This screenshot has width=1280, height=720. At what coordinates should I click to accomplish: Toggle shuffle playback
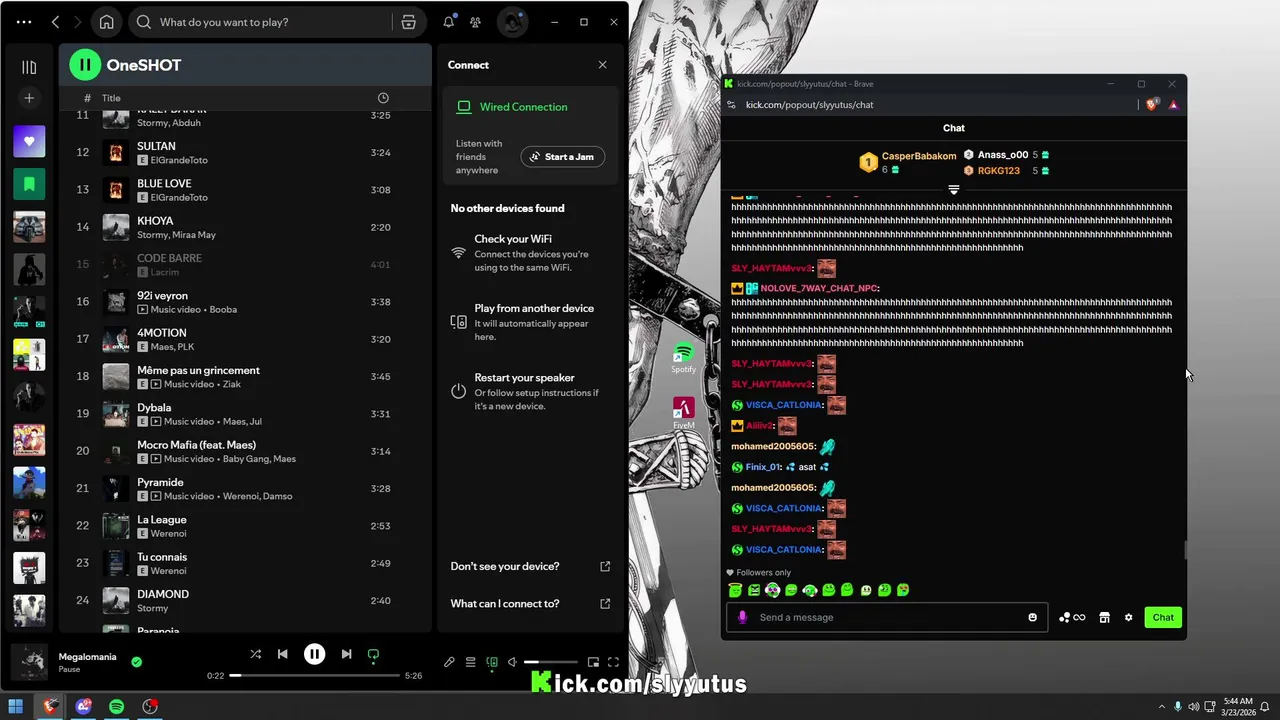pos(255,654)
